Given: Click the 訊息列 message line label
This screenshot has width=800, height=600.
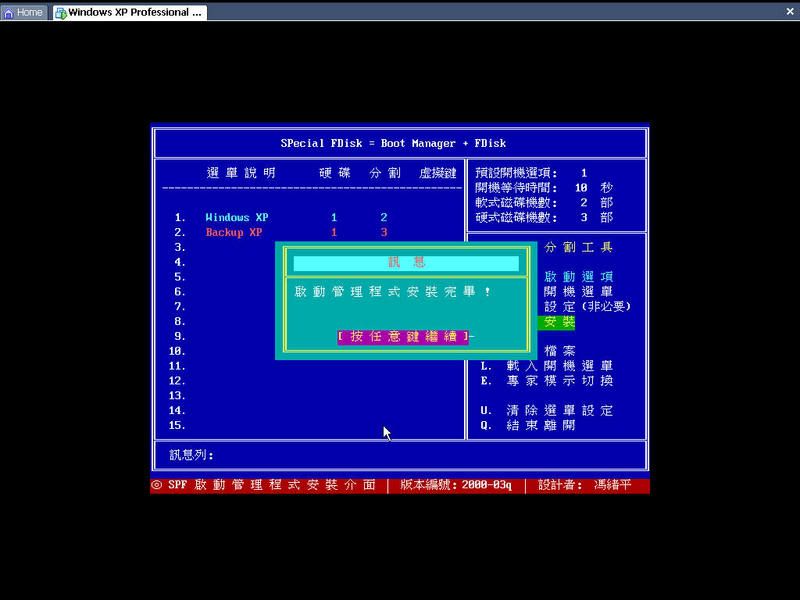Looking at the screenshot, I should click(191, 455).
